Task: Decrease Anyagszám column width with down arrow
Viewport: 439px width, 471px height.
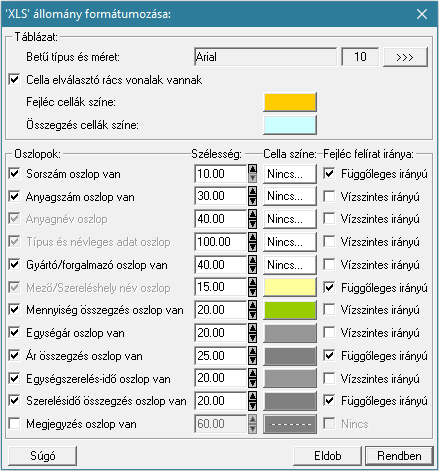Action: [x=253, y=201]
